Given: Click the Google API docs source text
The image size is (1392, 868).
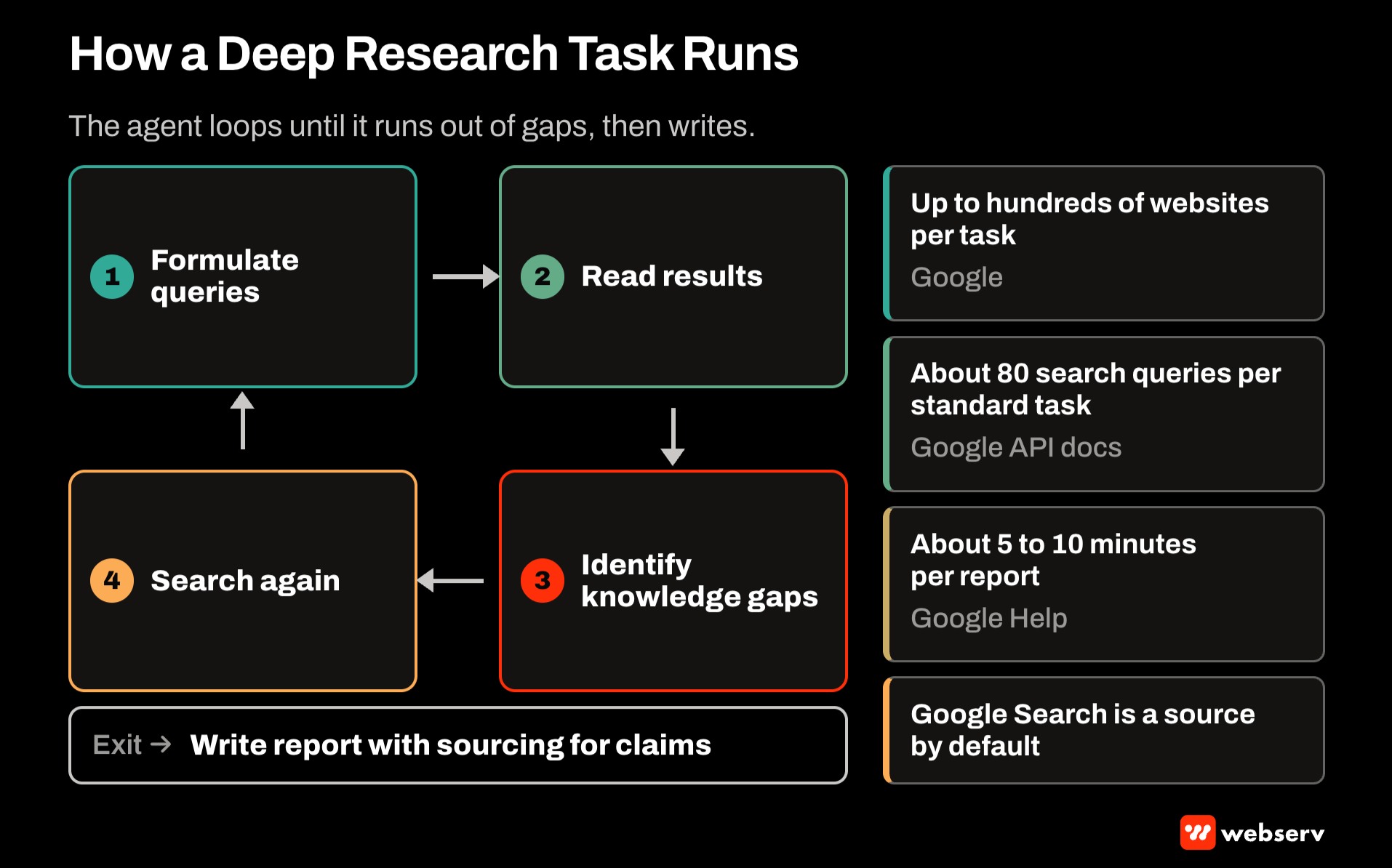Looking at the screenshot, I should click(1016, 447).
